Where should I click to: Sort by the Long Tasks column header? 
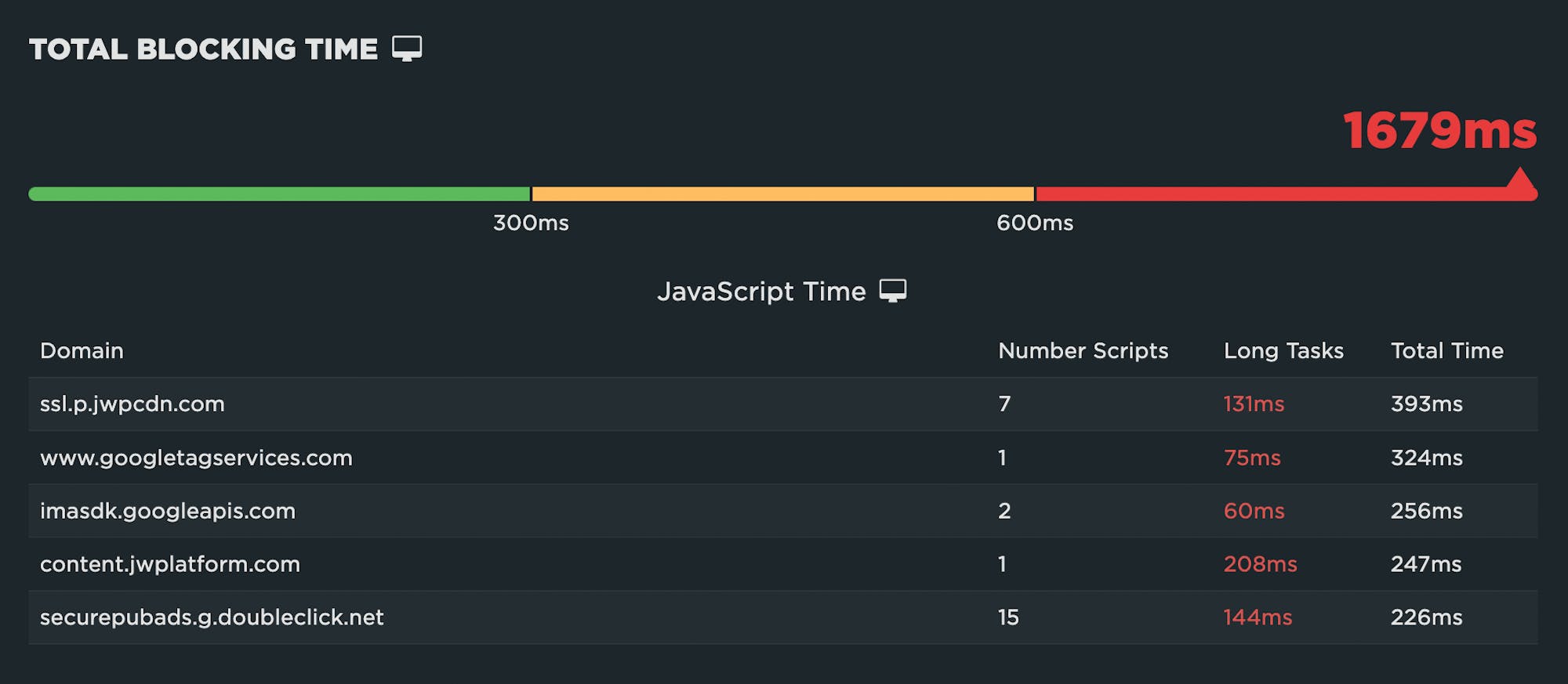coord(1283,351)
